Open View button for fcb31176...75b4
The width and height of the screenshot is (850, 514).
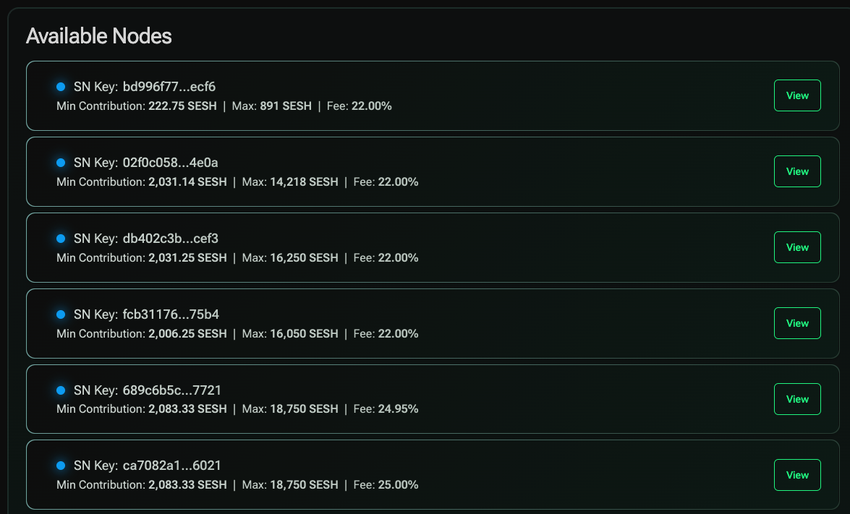(797, 323)
